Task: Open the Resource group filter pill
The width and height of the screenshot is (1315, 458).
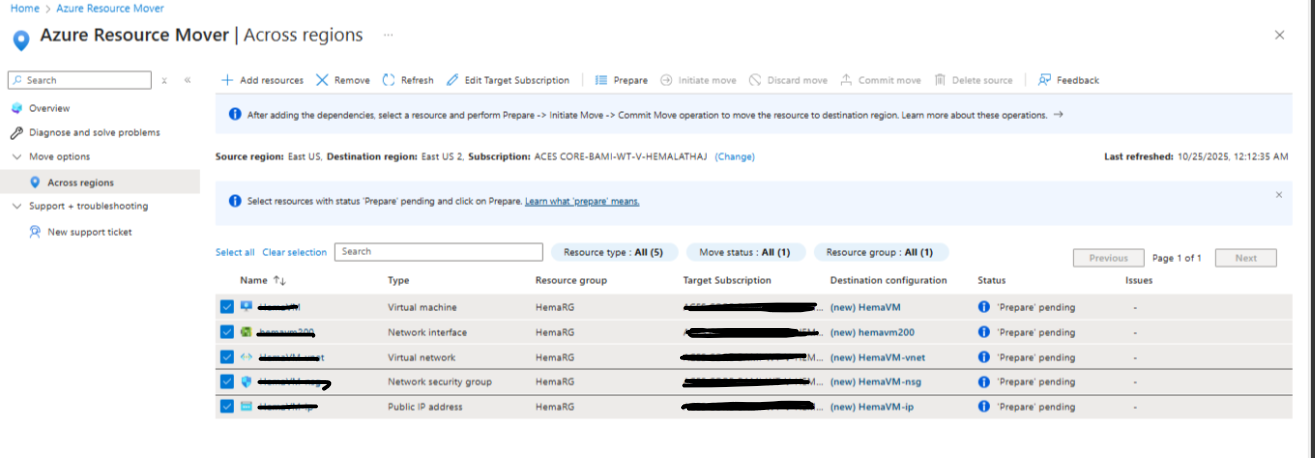Action: coord(880,252)
